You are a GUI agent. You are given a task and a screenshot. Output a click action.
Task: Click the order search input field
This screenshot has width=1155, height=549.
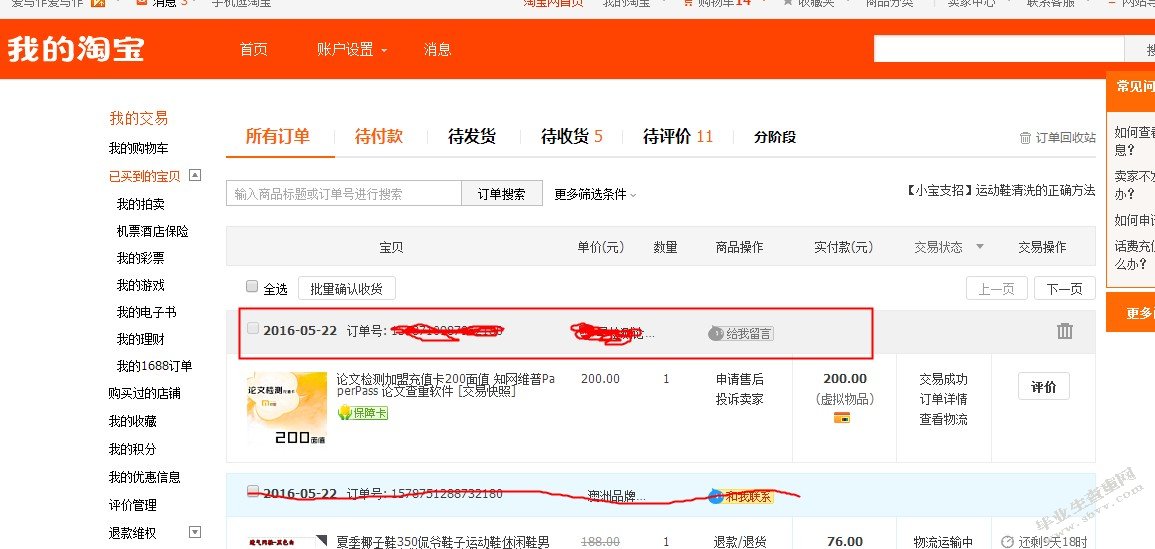pos(344,194)
